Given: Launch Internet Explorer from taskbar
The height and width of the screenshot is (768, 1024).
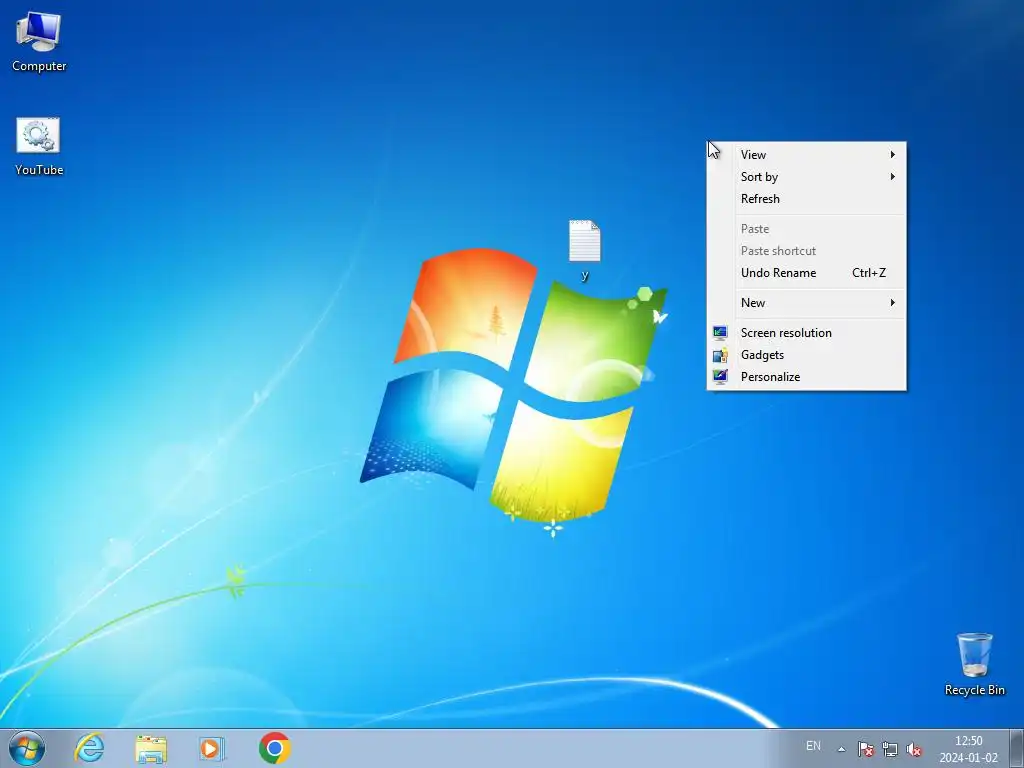Looking at the screenshot, I should [89, 748].
